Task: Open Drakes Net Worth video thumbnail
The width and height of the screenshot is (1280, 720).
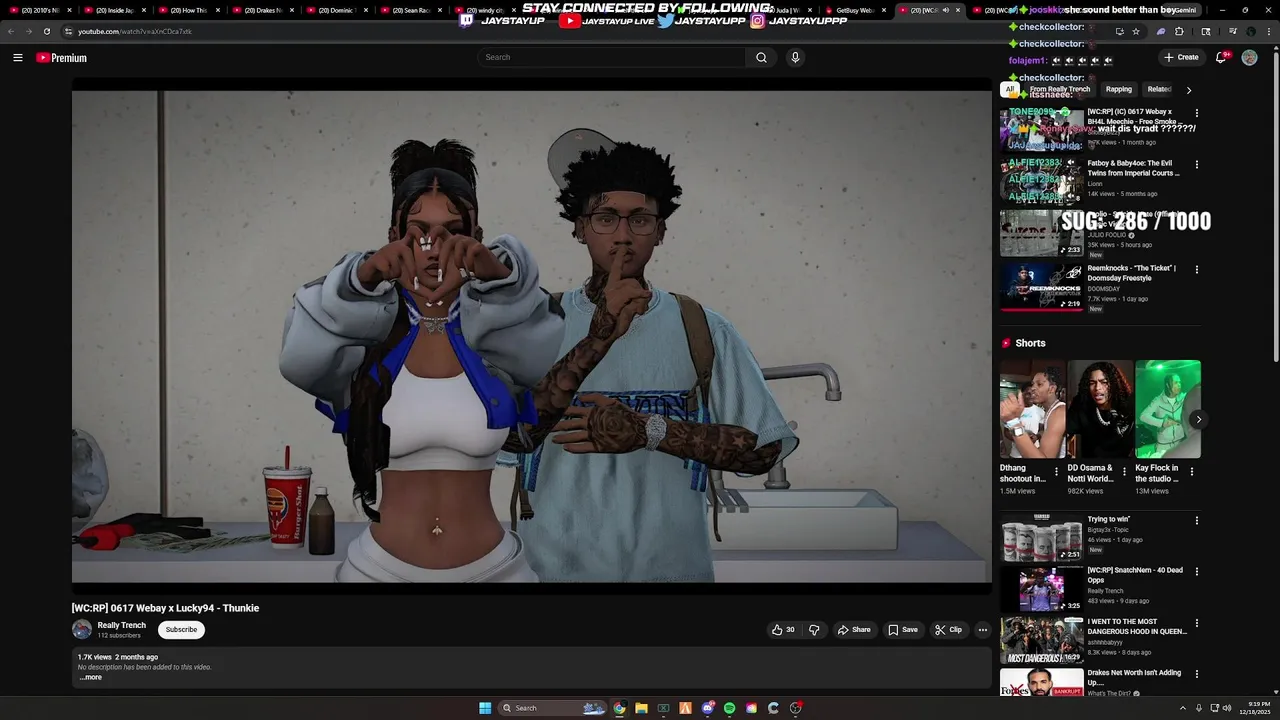Action: pos(1041,683)
